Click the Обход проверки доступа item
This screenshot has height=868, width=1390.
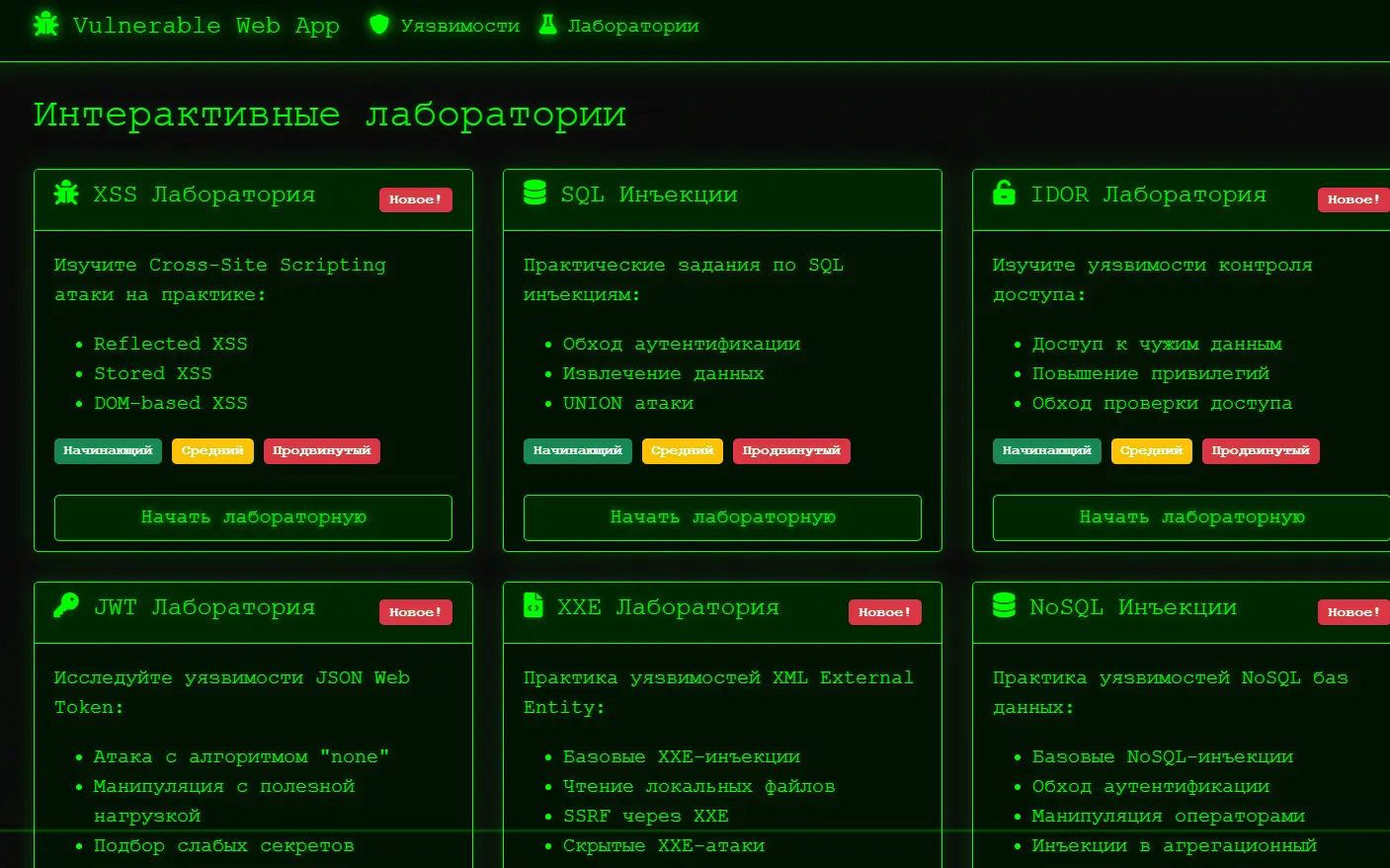[1163, 403]
